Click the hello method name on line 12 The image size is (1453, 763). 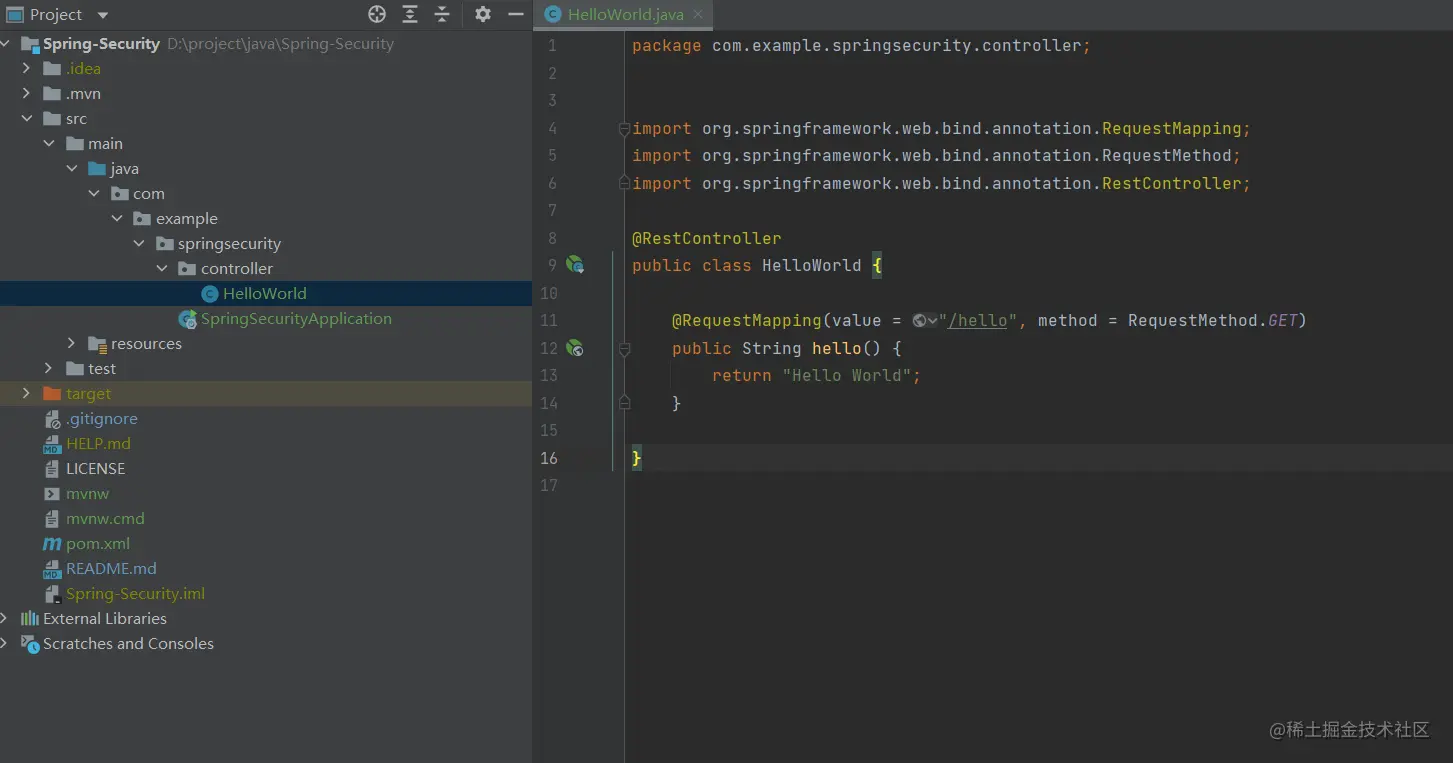837,349
